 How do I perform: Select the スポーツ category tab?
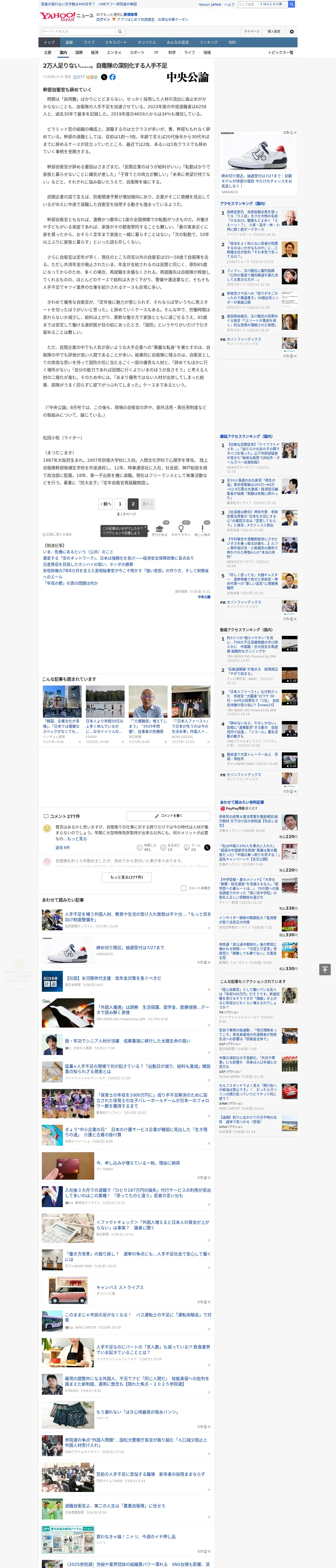click(x=137, y=53)
